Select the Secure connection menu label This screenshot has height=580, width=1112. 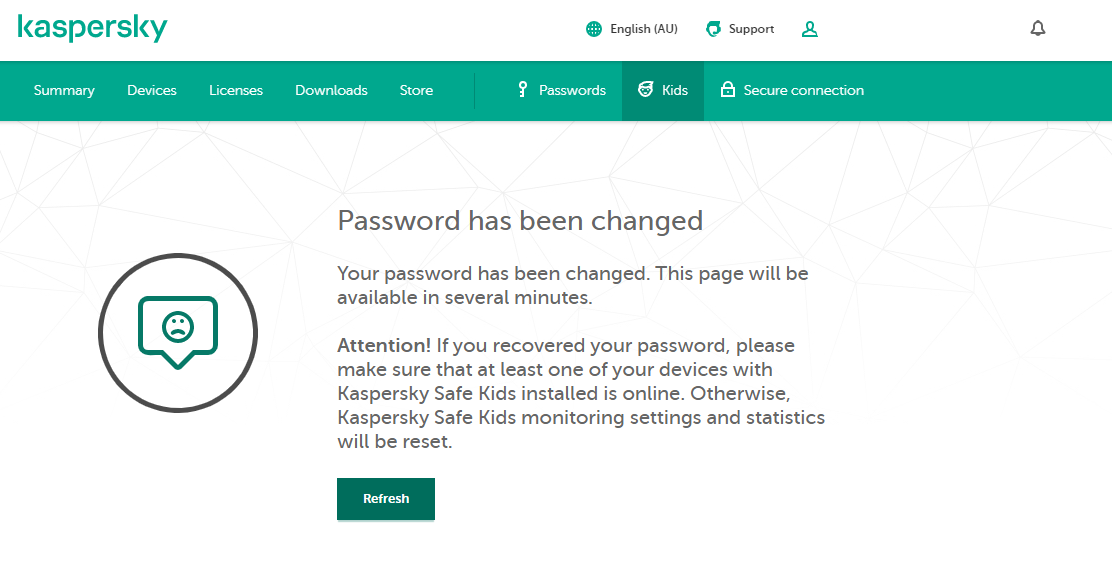click(804, 90)
